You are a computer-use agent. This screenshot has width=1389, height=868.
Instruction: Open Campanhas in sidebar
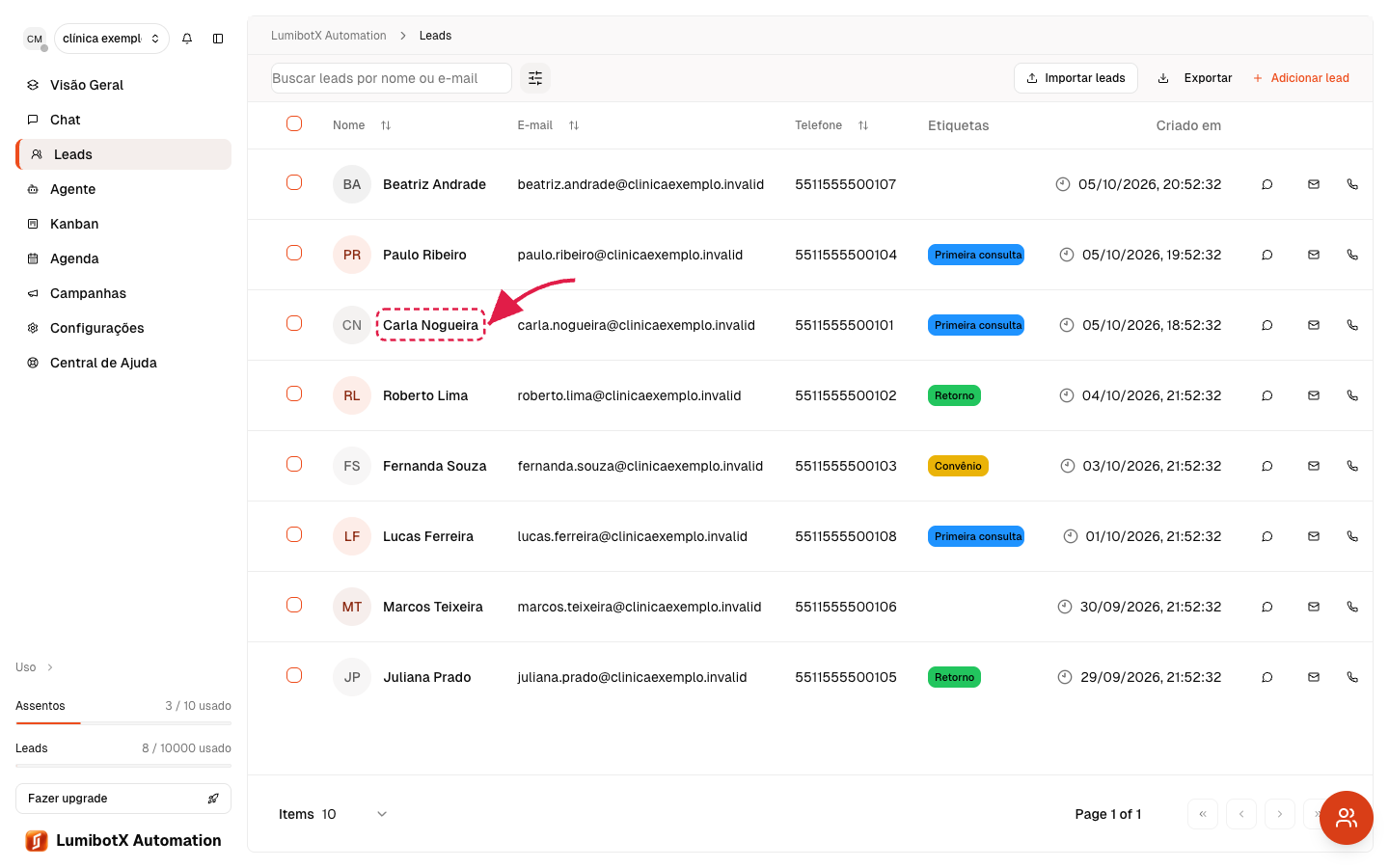[123, 293]
